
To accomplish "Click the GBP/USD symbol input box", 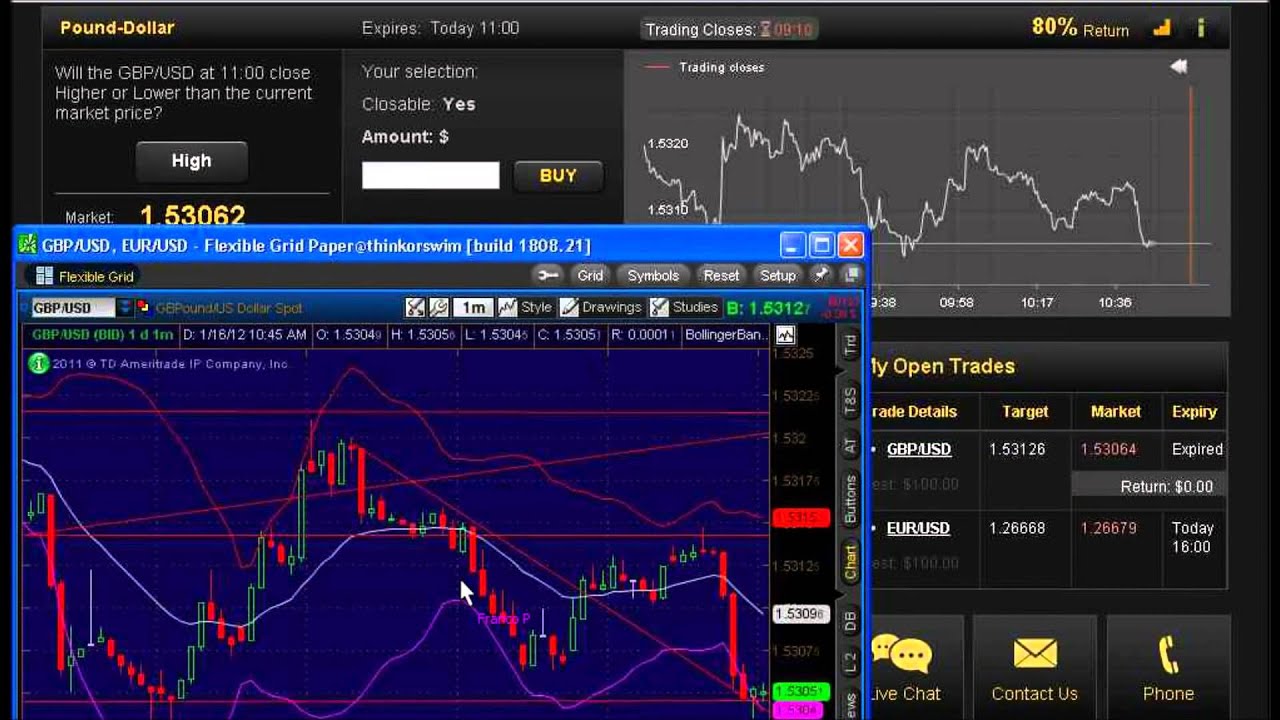I will coord(73,307).
